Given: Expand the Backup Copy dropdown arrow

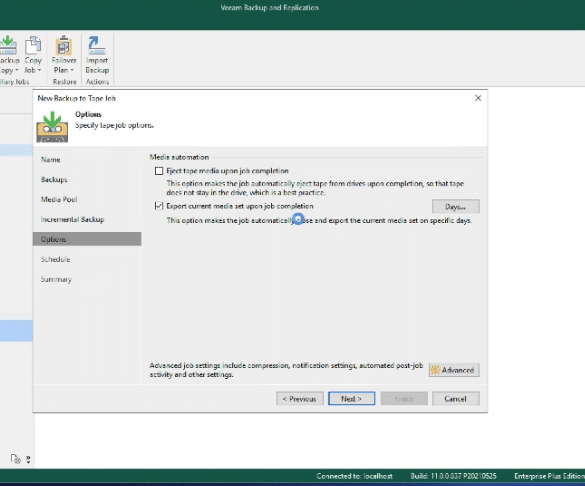Looking at the screenshot, I should [x=17, y=70].
